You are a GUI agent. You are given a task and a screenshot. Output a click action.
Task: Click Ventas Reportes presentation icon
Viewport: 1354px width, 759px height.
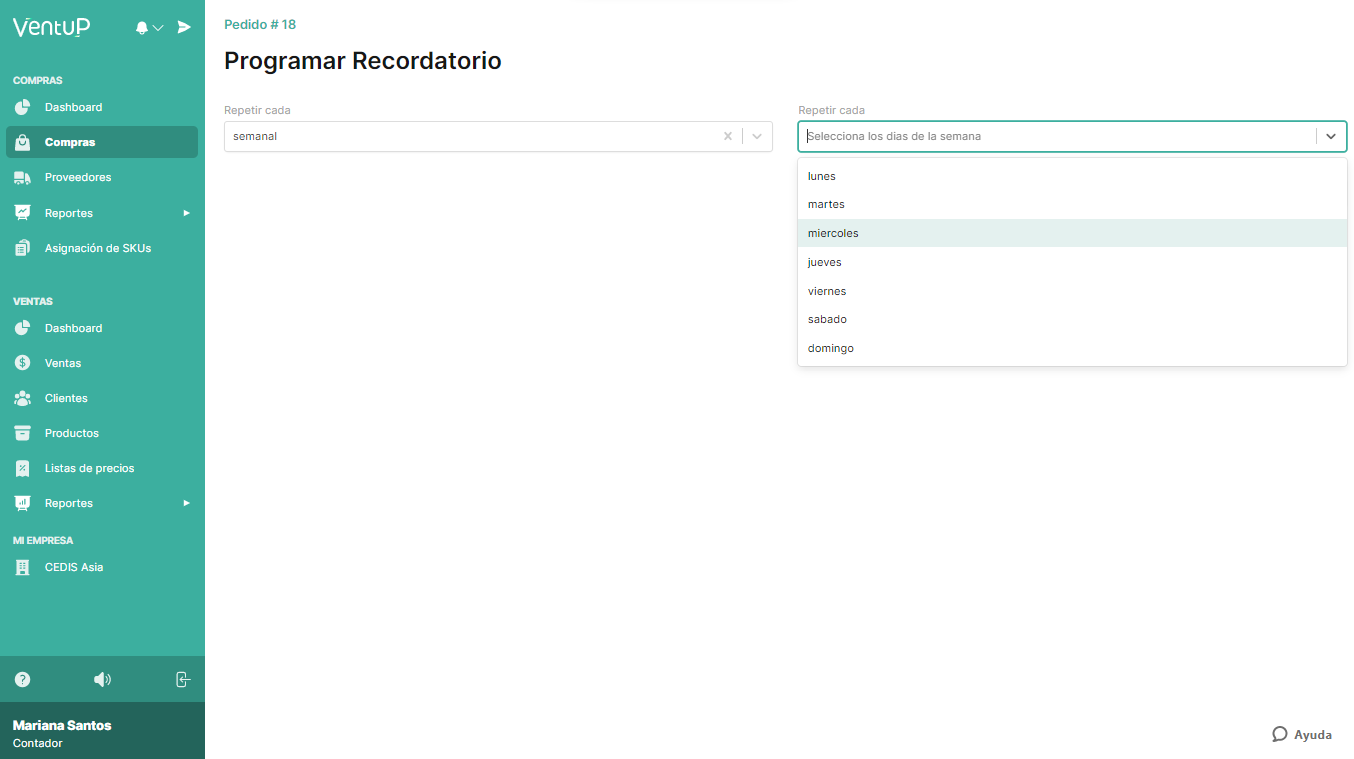coord(23,503)
